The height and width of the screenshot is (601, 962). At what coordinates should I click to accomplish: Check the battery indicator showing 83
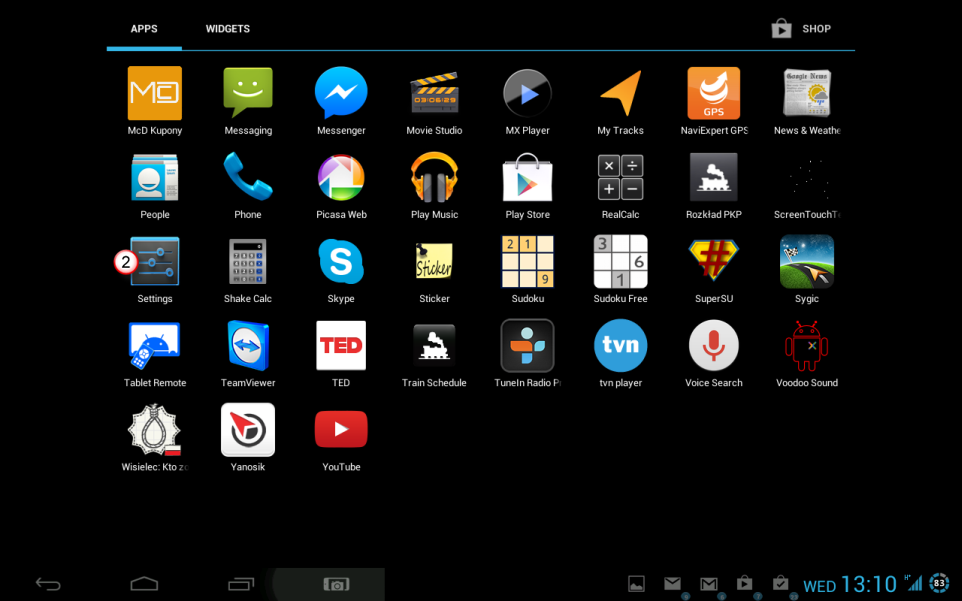pyautogui.click(x=939, y=583)
